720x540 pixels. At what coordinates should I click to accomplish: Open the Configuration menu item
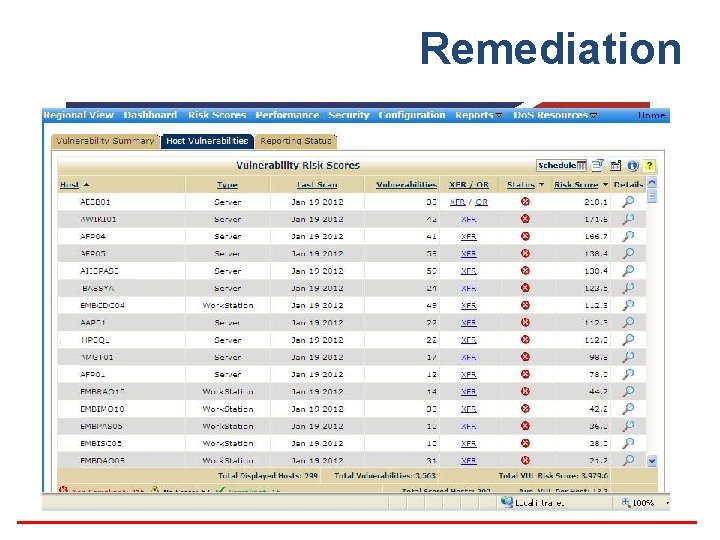click(x=411, y=115)
